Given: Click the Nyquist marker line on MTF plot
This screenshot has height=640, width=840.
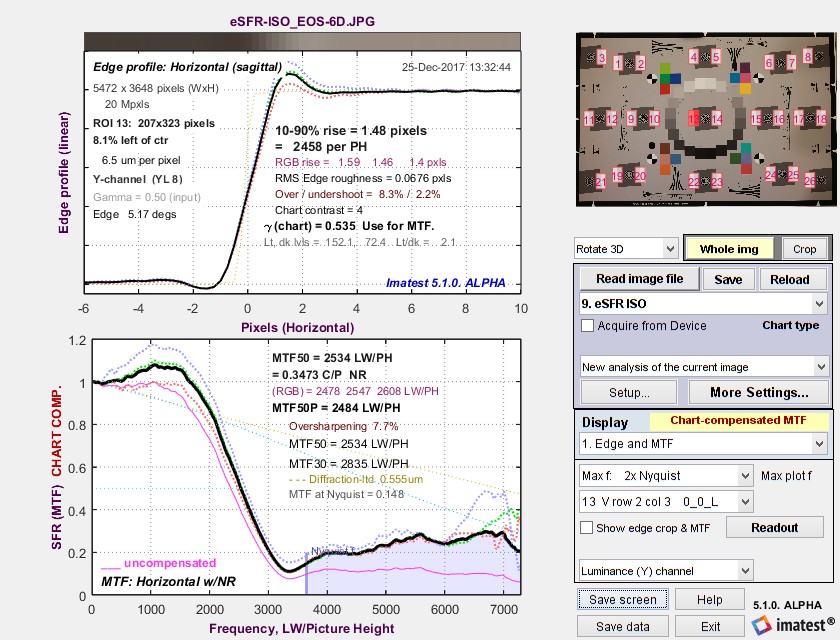Looking at the screenshot, I should (x=306, y=573).
